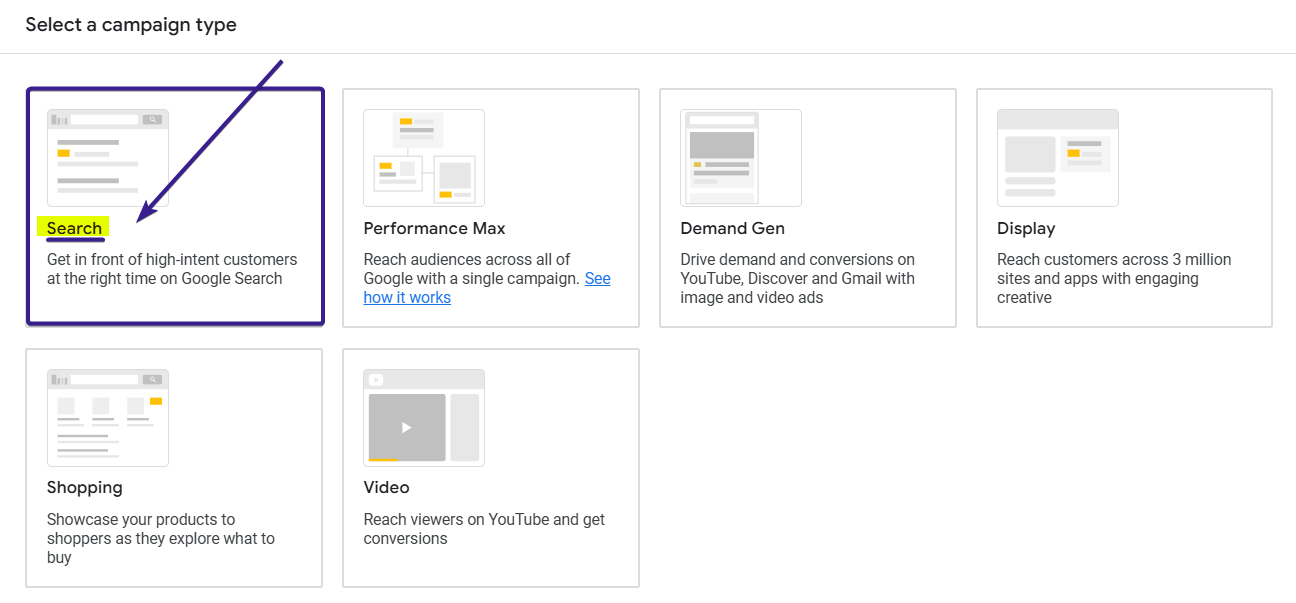Click the Search campaign preview thumbnail
Viewport: 1296px width, 603px height.
[x=107, y=157]
